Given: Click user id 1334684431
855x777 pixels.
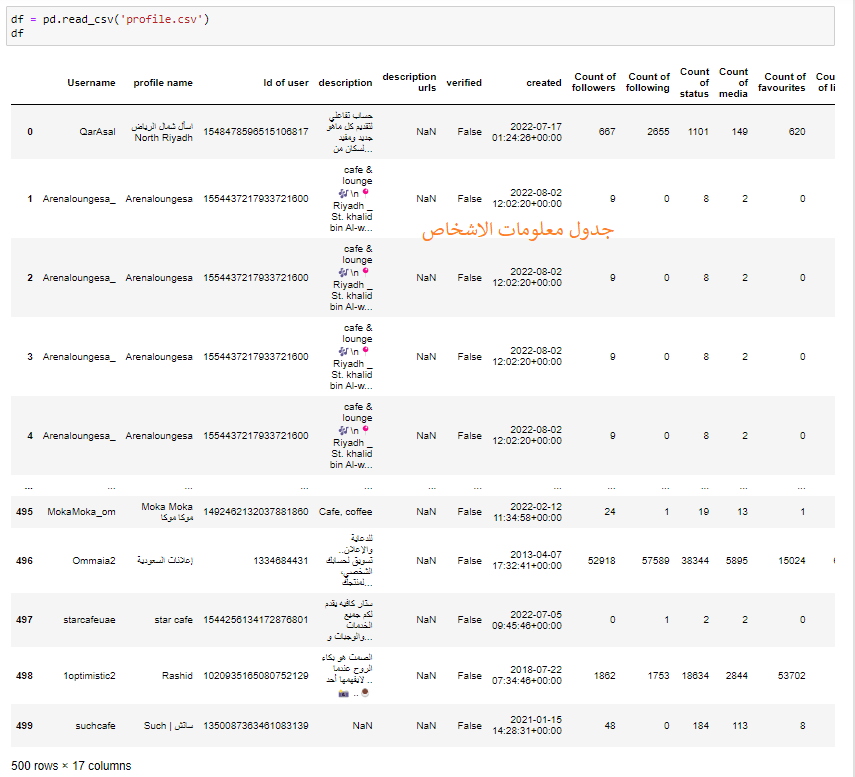Looking at the screenshot, I should [x=281, y=561].
